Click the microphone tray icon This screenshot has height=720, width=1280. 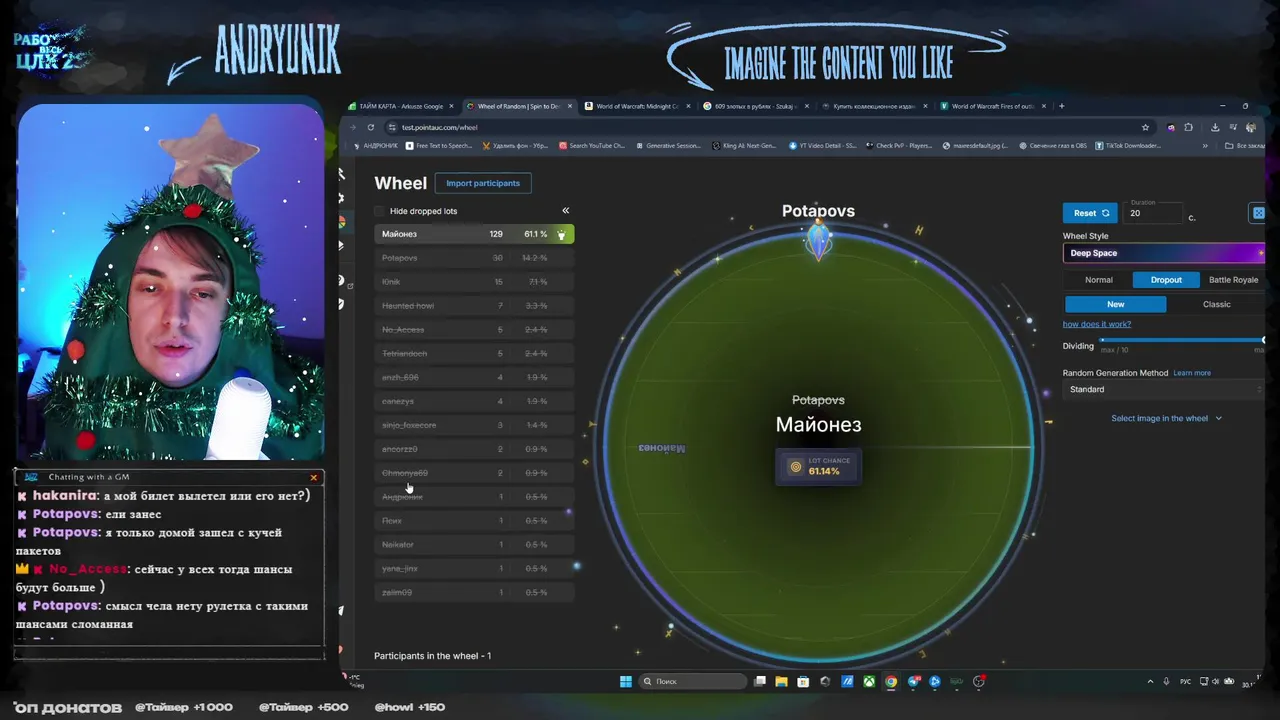(1166, 681)
